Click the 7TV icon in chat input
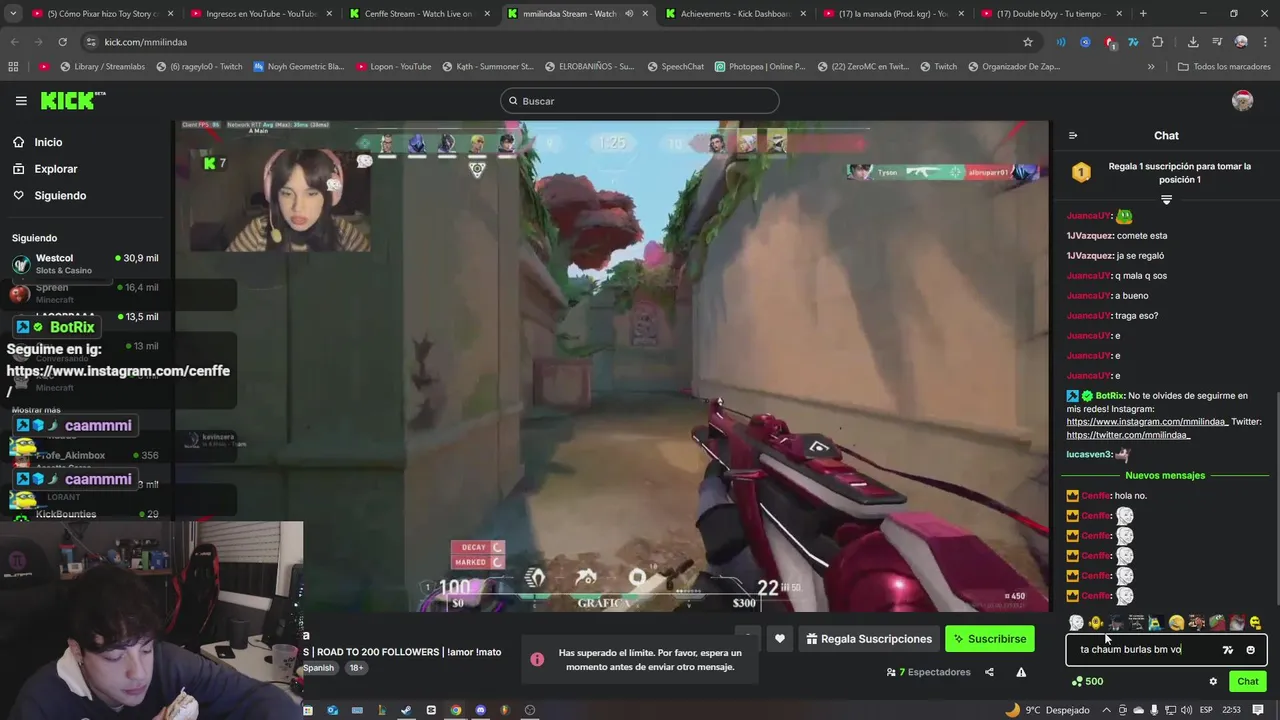 pyautogui.click(x=1228, y=650)
